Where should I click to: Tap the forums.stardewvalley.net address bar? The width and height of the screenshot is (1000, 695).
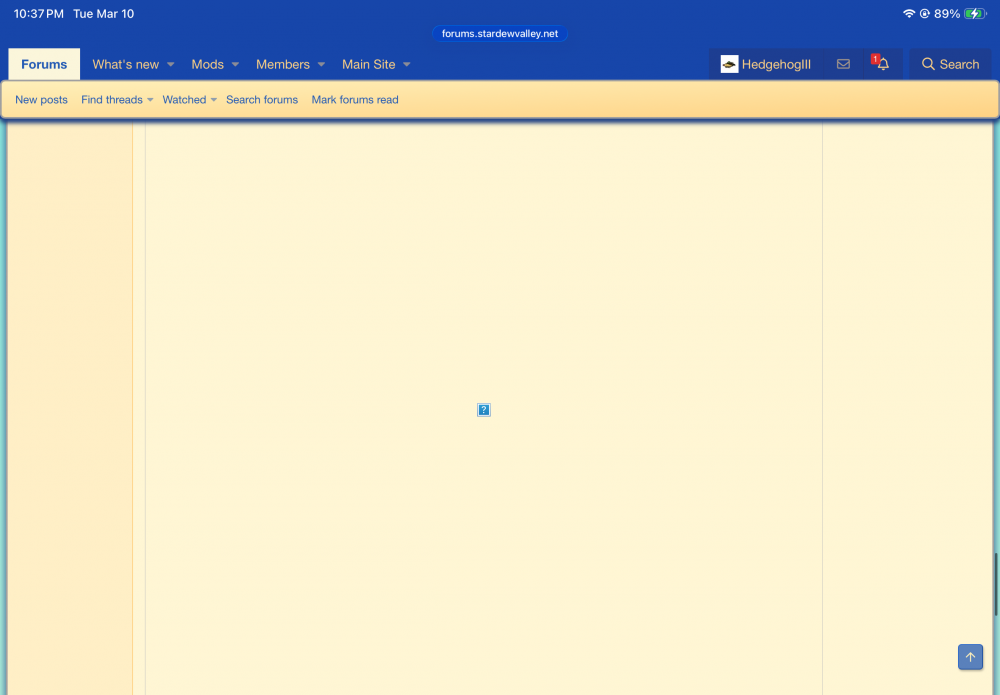coord(500,33)
